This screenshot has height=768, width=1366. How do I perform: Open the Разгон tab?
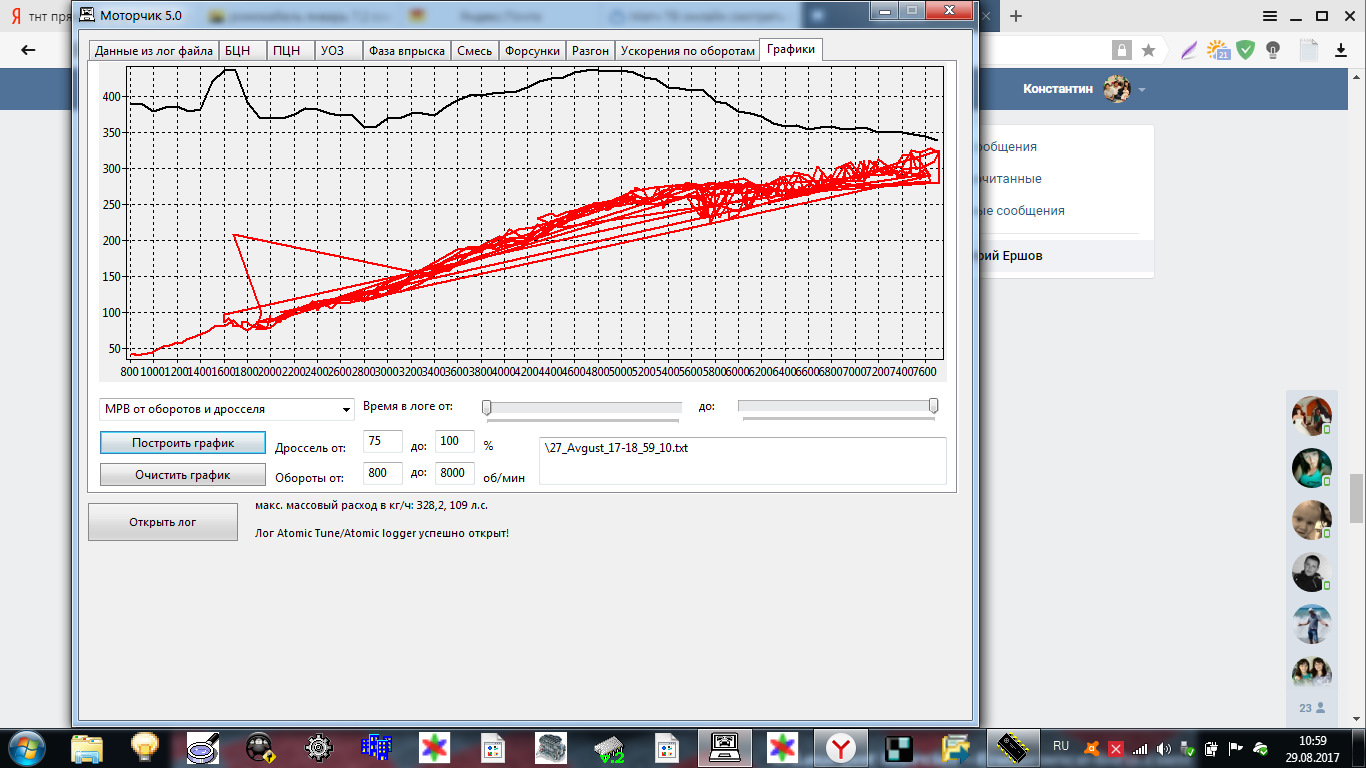[590, 51]
